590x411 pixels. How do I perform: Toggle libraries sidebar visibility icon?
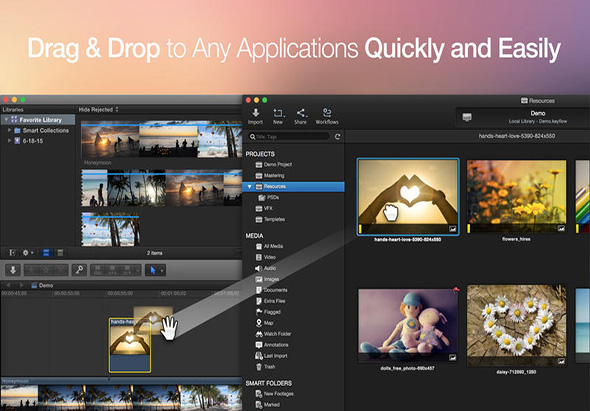pos(12,253)
